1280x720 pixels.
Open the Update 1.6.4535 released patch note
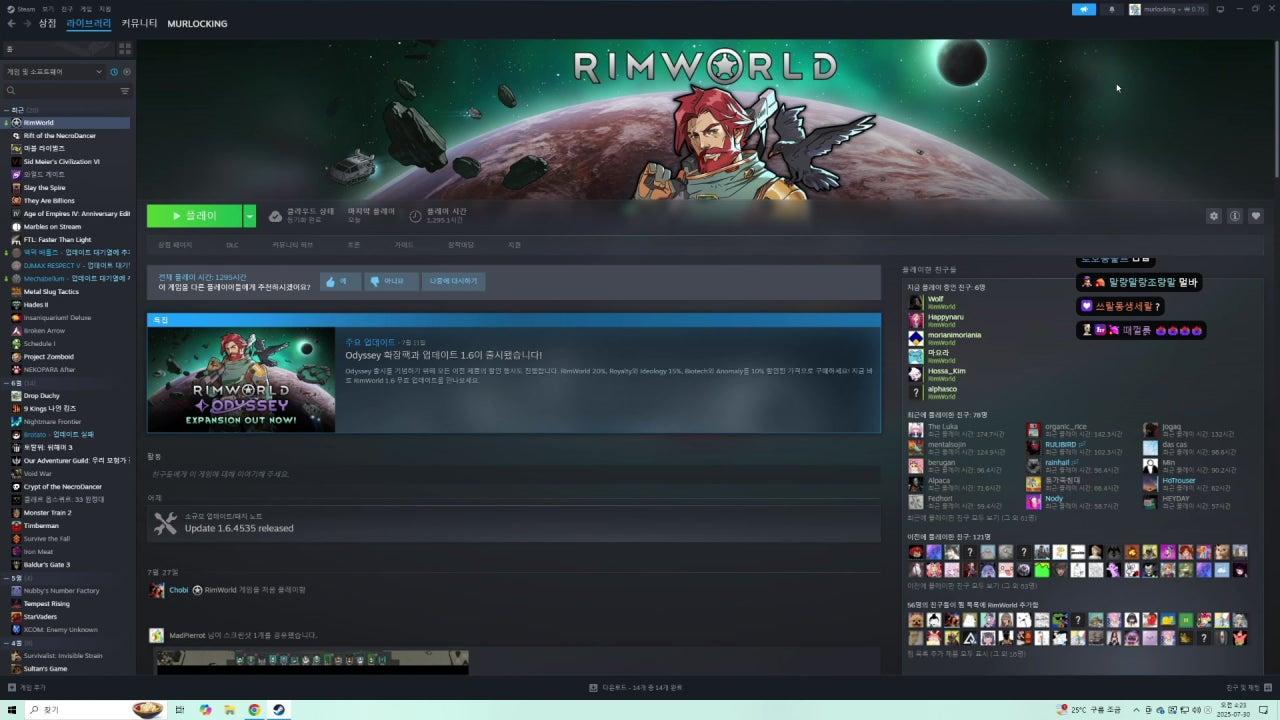[x=514, y=522]
